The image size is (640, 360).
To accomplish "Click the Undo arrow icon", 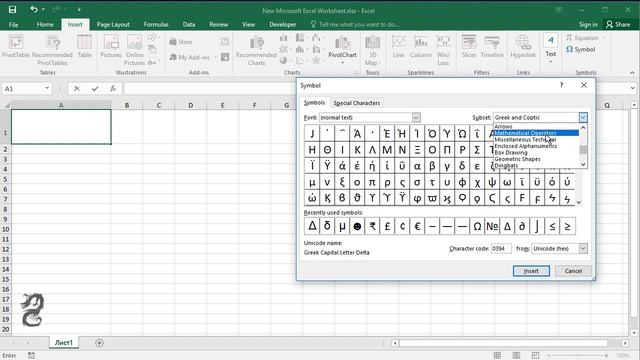I will (x=34, y=9).
